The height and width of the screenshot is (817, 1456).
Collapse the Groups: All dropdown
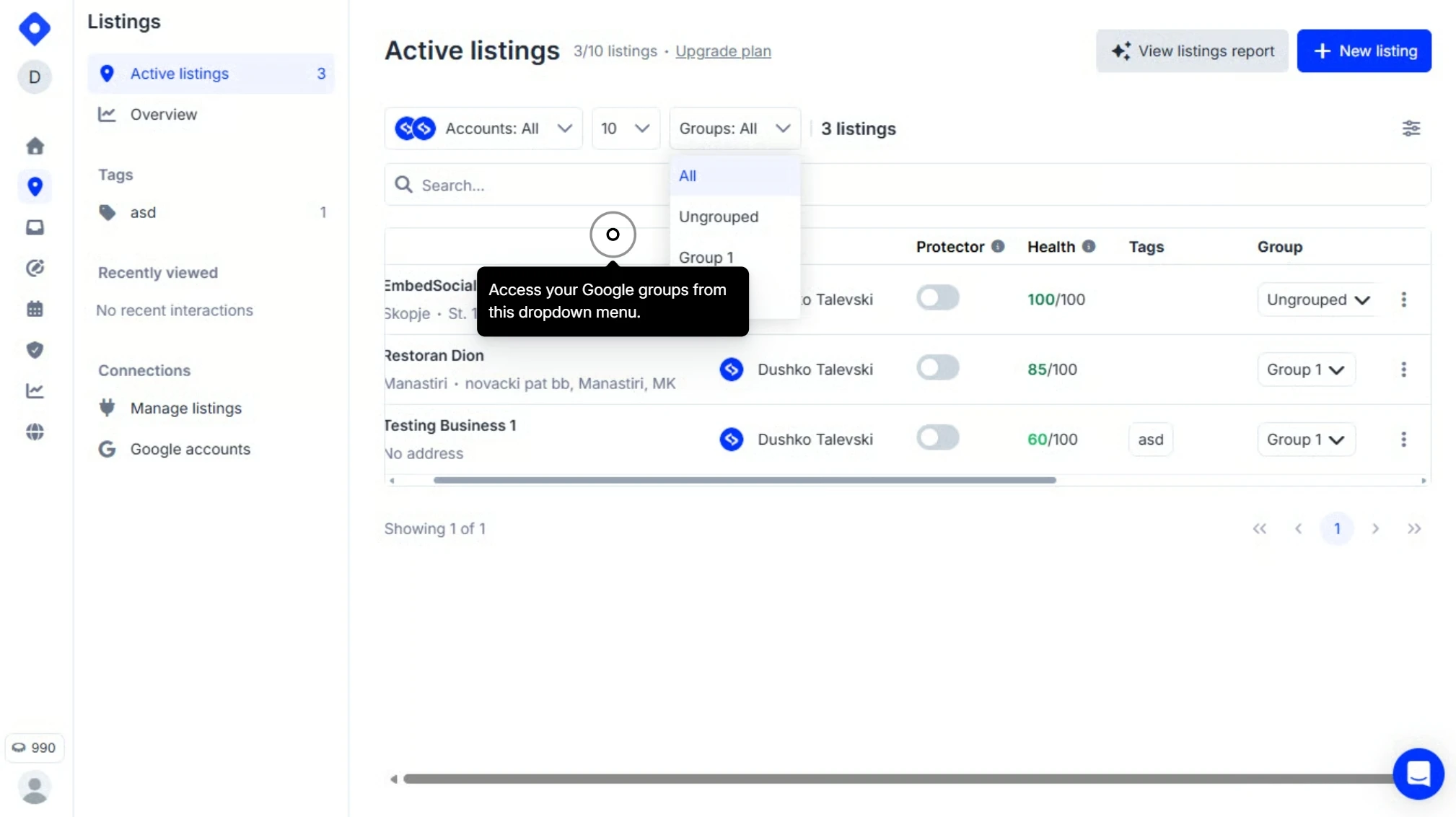pos(734,128)
